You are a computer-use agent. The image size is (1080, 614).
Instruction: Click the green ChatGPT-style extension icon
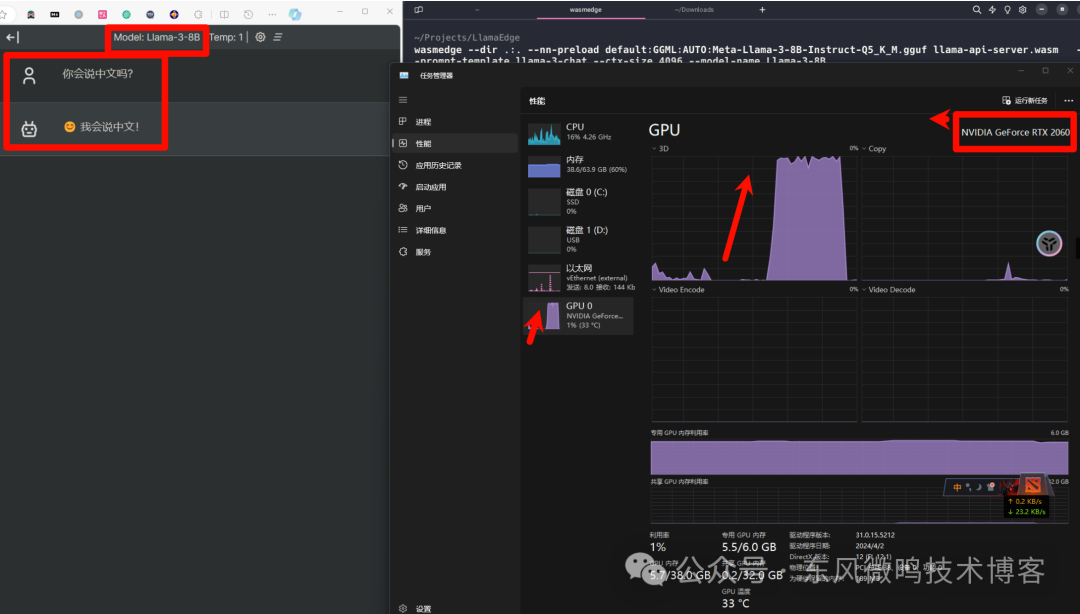pos(126,14)
